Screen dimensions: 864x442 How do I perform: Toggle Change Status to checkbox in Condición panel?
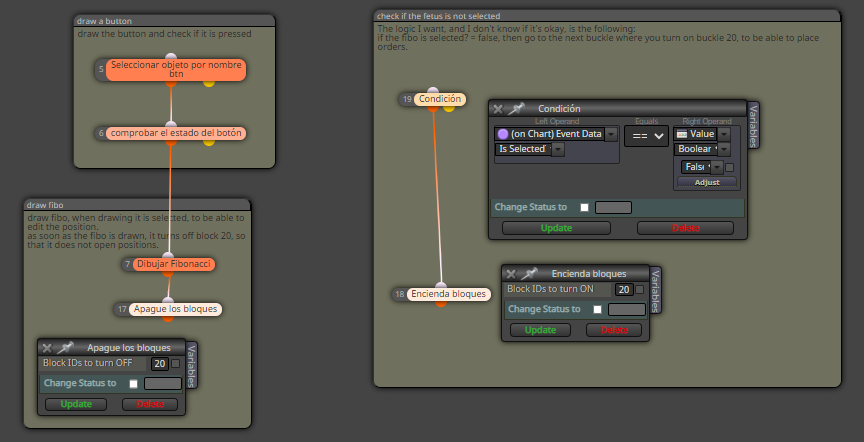[584, 208]
